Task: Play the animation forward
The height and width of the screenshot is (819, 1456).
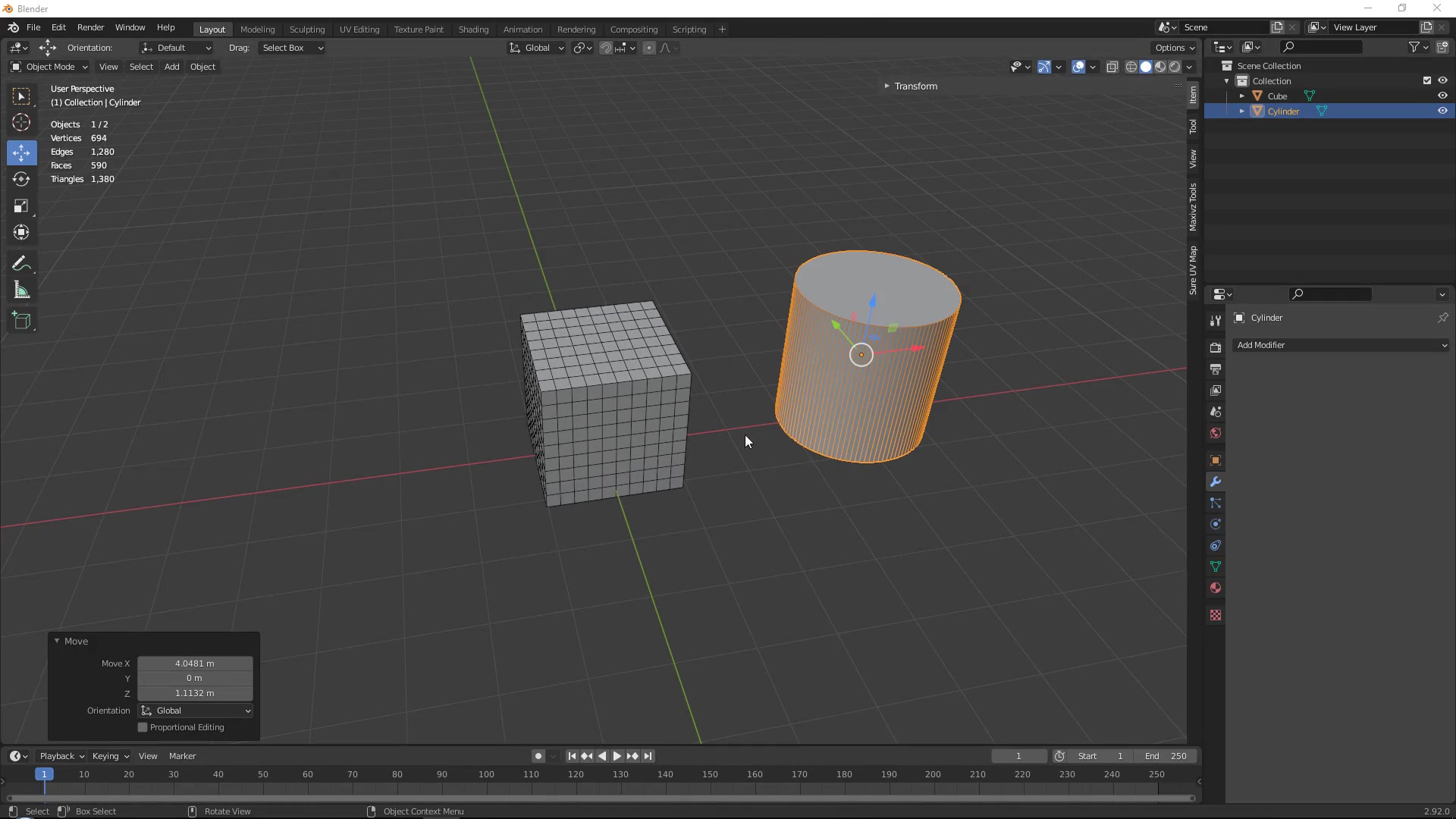Action: (617, 757)
